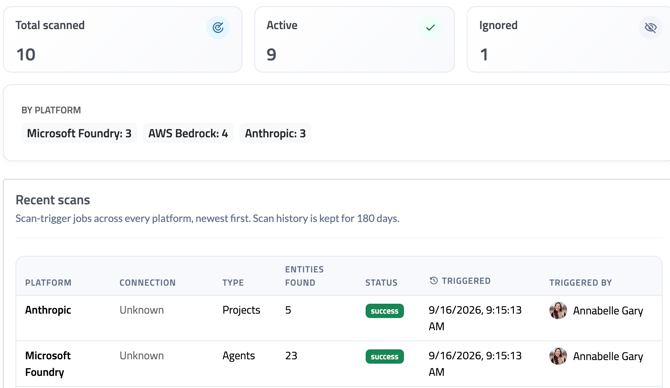Click the success badge in the Agents row

[x=385, y=357]
